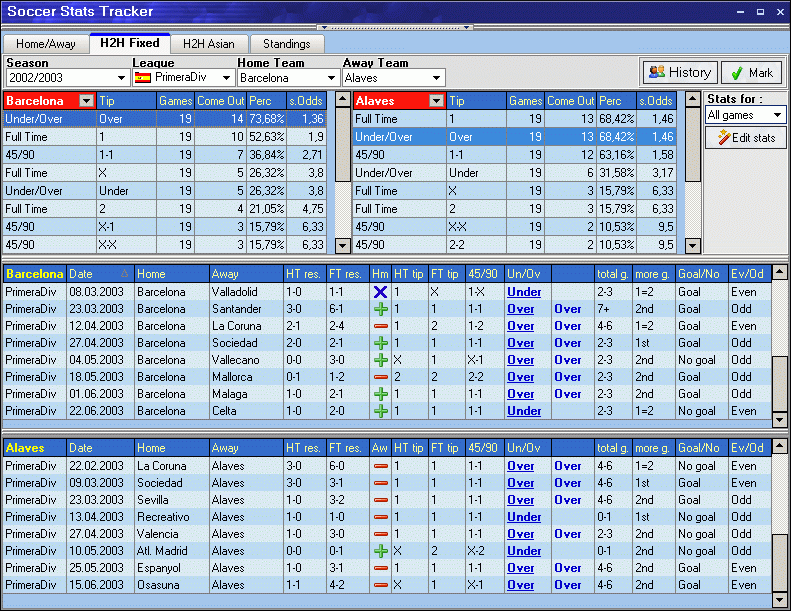Click green plus icon in Malaga row

click(x=380, y=394)
